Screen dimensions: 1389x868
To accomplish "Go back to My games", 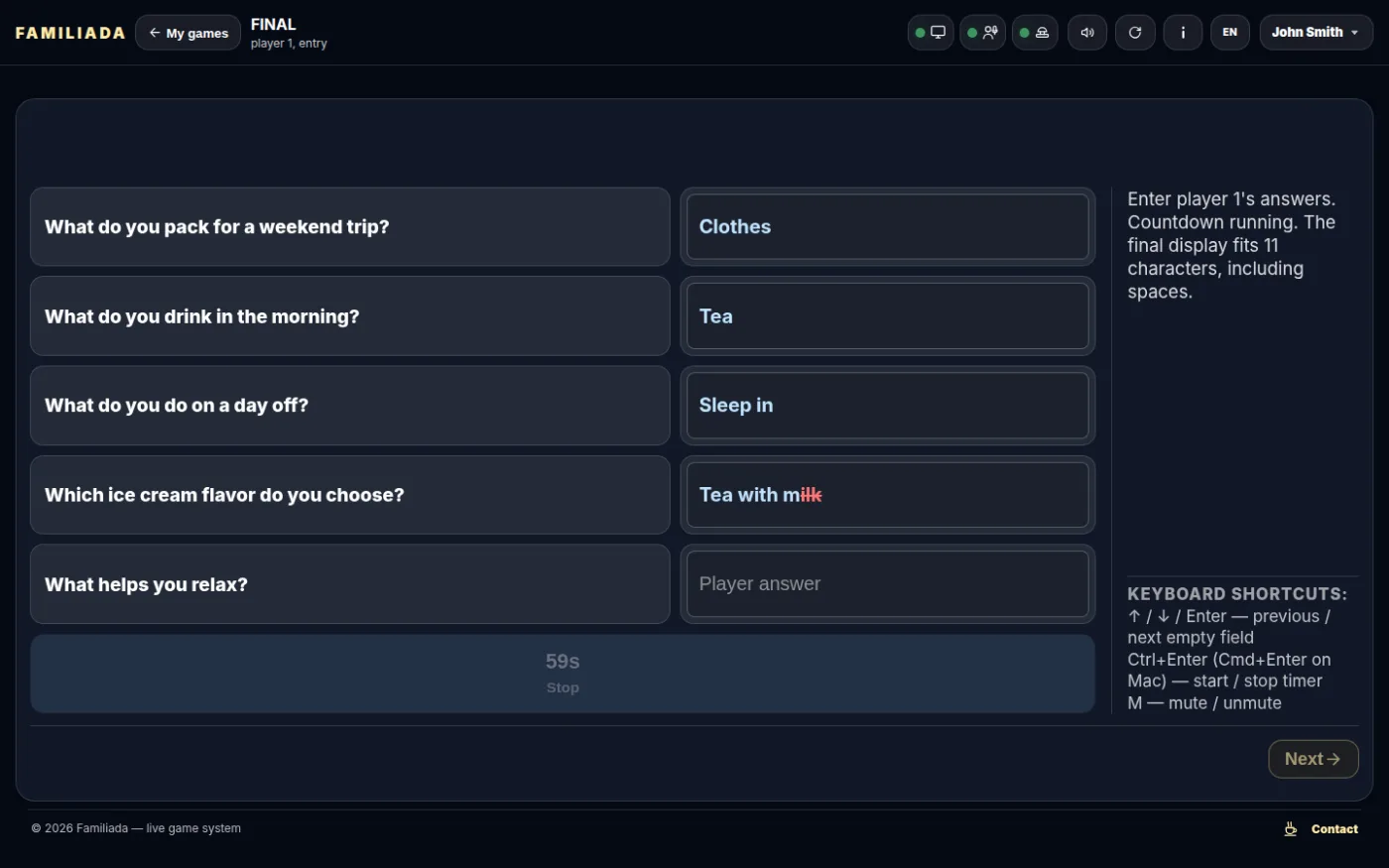I will (188, 33).
